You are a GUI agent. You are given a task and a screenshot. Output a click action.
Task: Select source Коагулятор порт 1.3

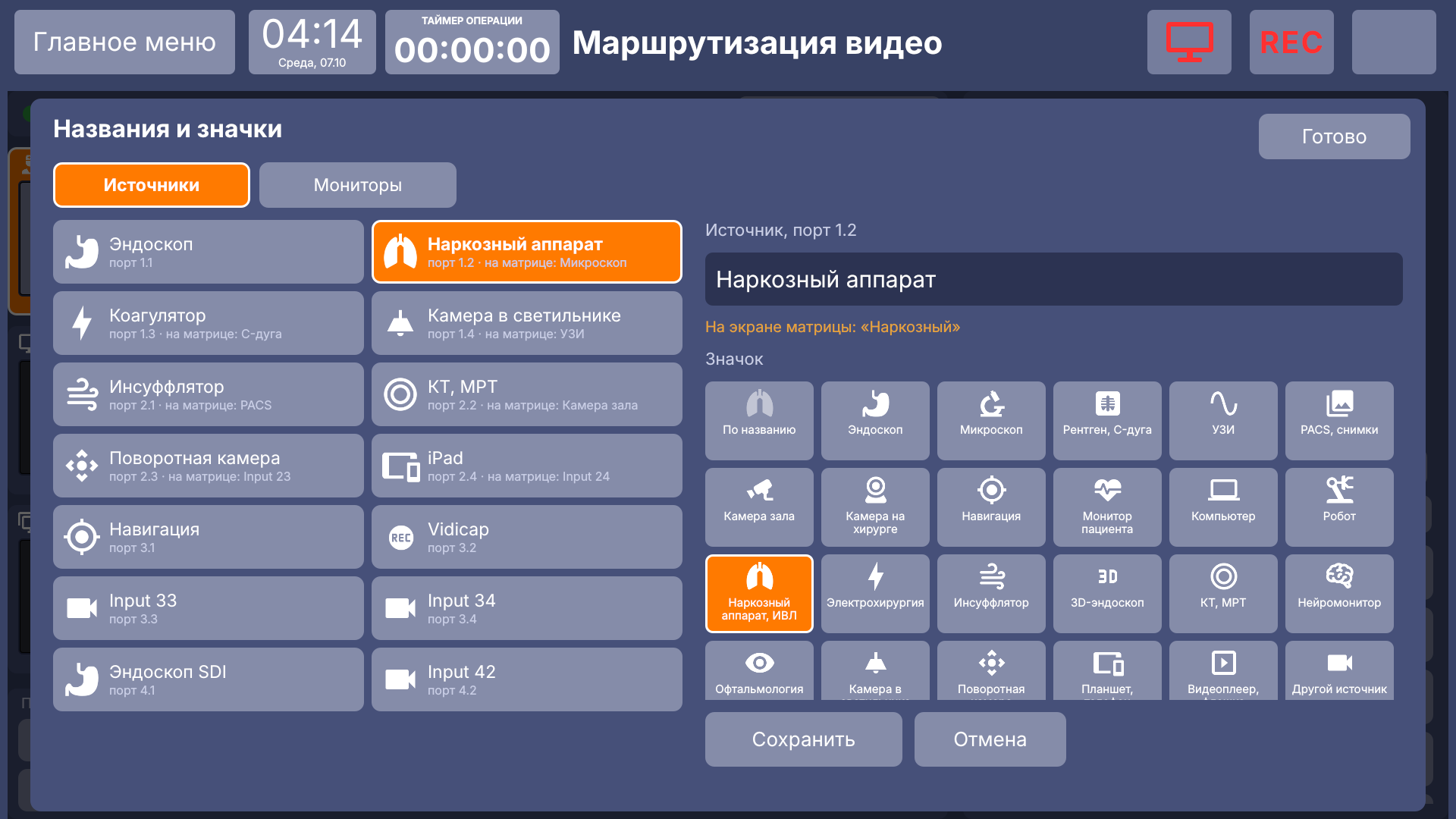209,323
